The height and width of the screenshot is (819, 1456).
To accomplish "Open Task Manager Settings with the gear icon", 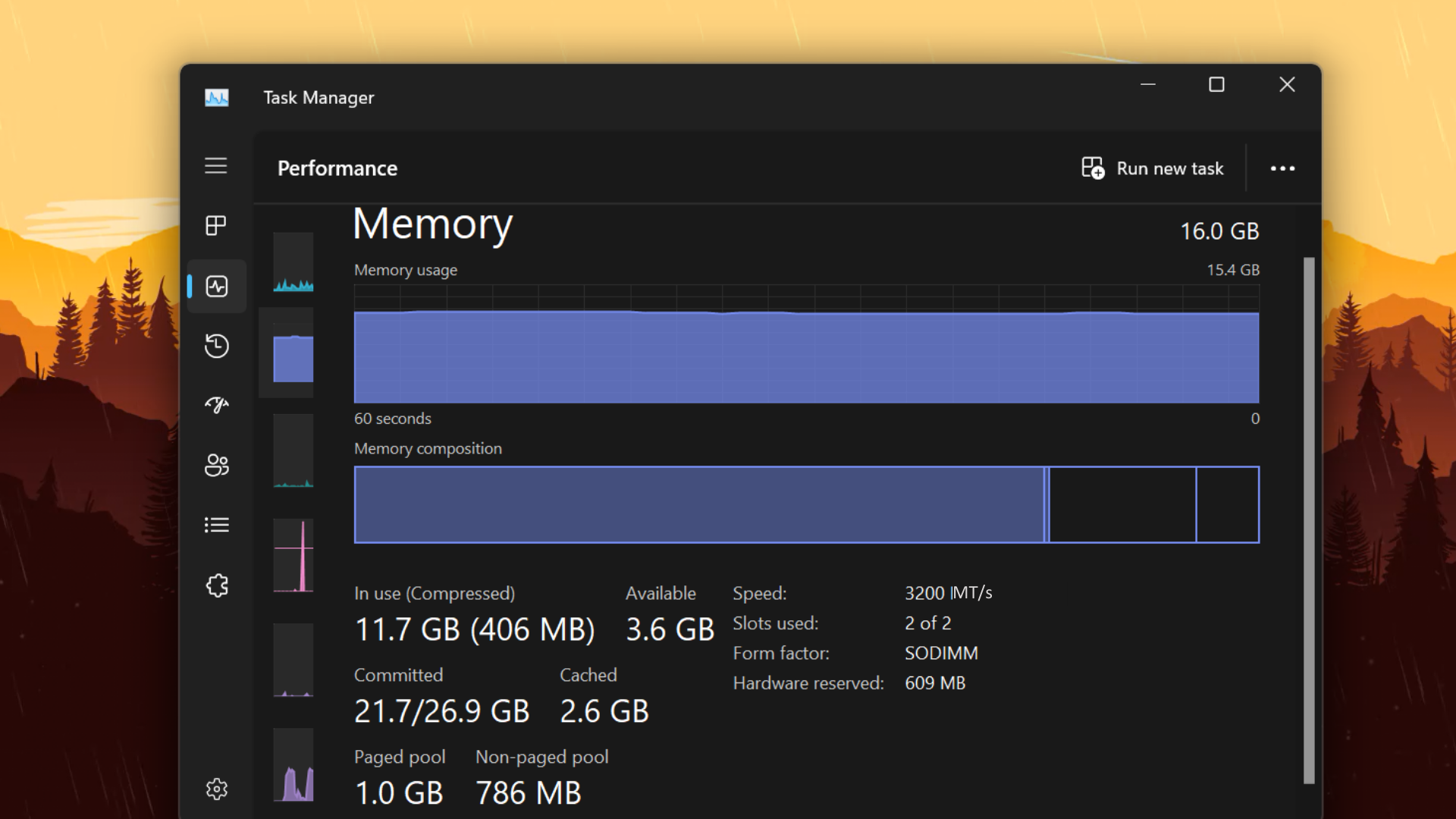I will [217, 789].
